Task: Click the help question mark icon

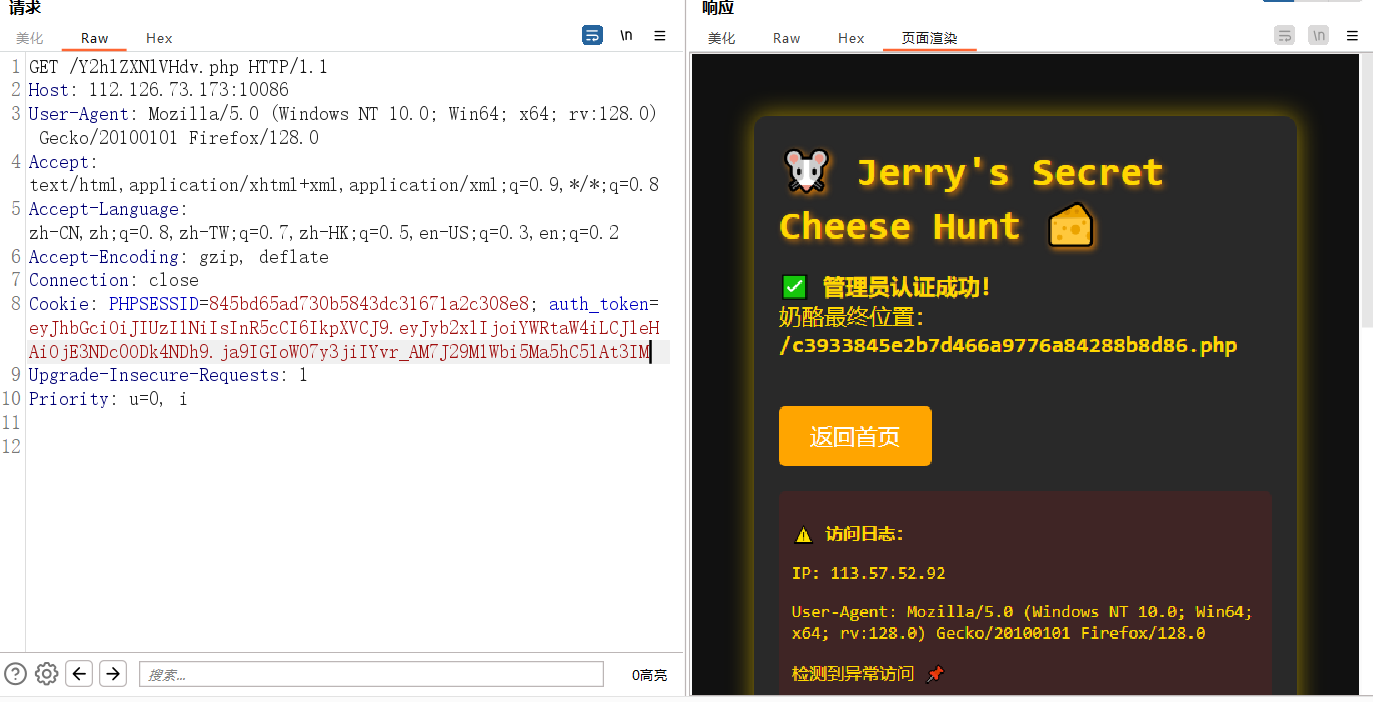Action: [x=15, y=674]
